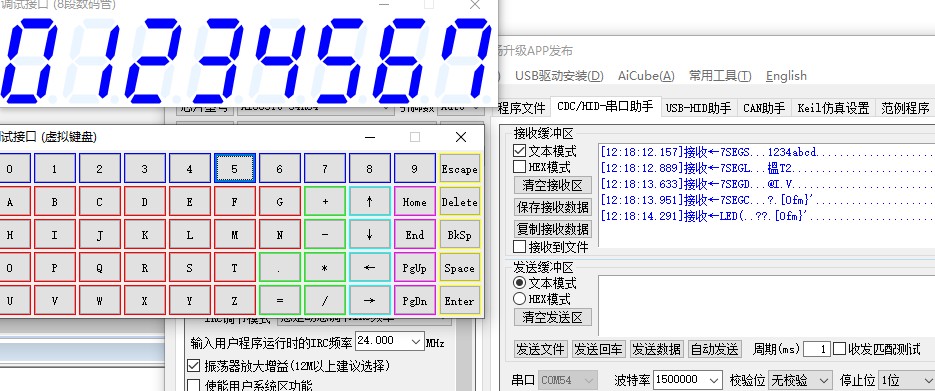This screenshot has height=391, width=935.
Task: Click the Delete key on virtual keyboard
Action: coord(459,201)
